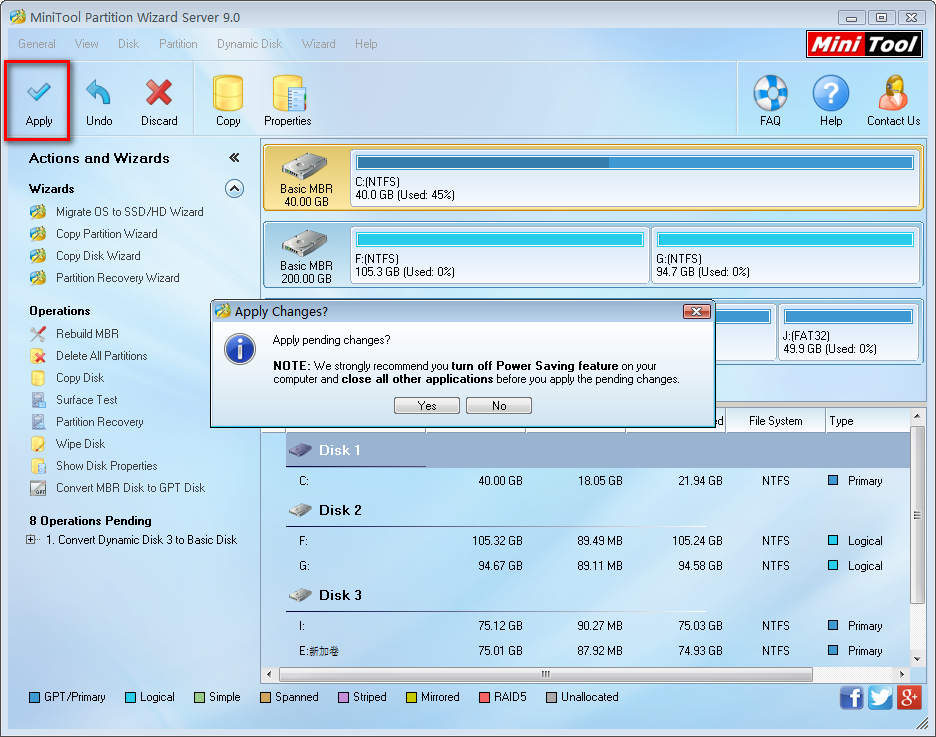This screenshot has width=936, height=737.
Task: Select partition F: in the list
Action: (598, 541)
